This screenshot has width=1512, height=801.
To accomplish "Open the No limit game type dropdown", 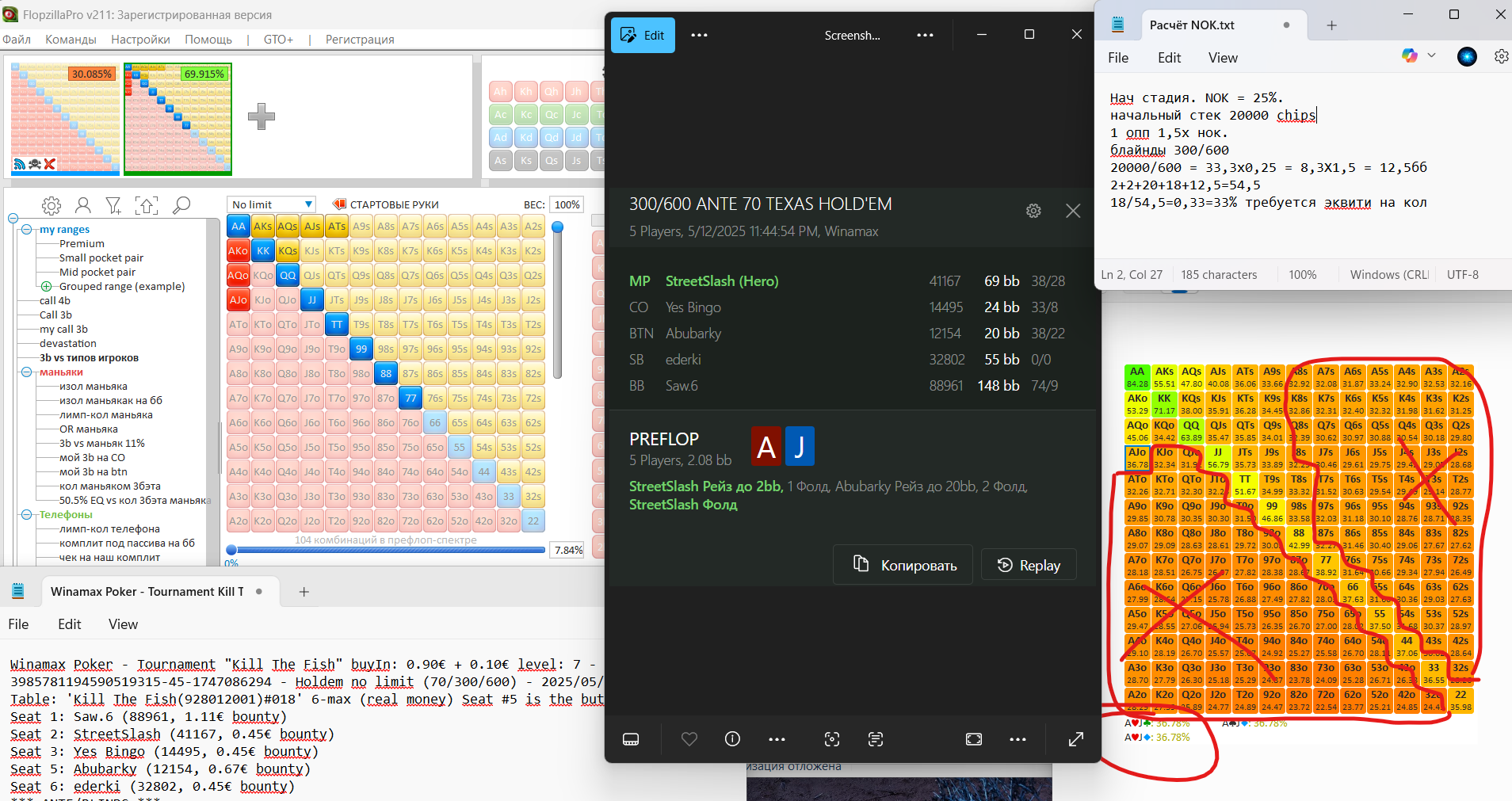I will point(272,204).
